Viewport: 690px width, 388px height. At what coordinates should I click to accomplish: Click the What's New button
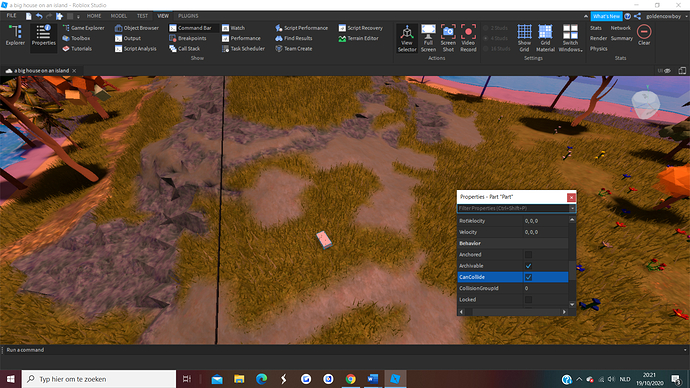(606, 16)
